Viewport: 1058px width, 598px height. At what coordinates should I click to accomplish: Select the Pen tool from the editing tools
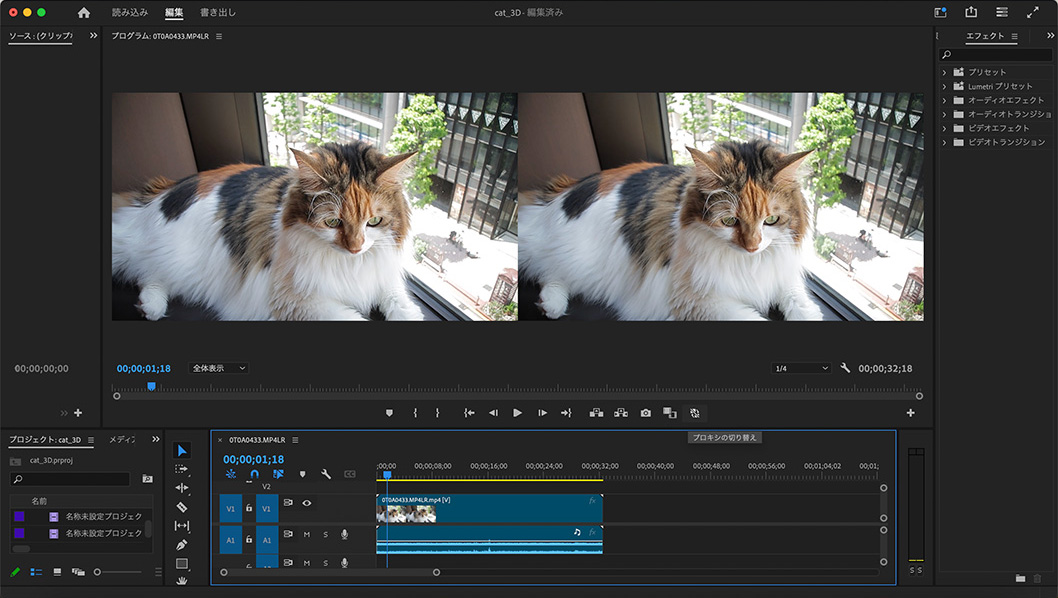[183, 545]
